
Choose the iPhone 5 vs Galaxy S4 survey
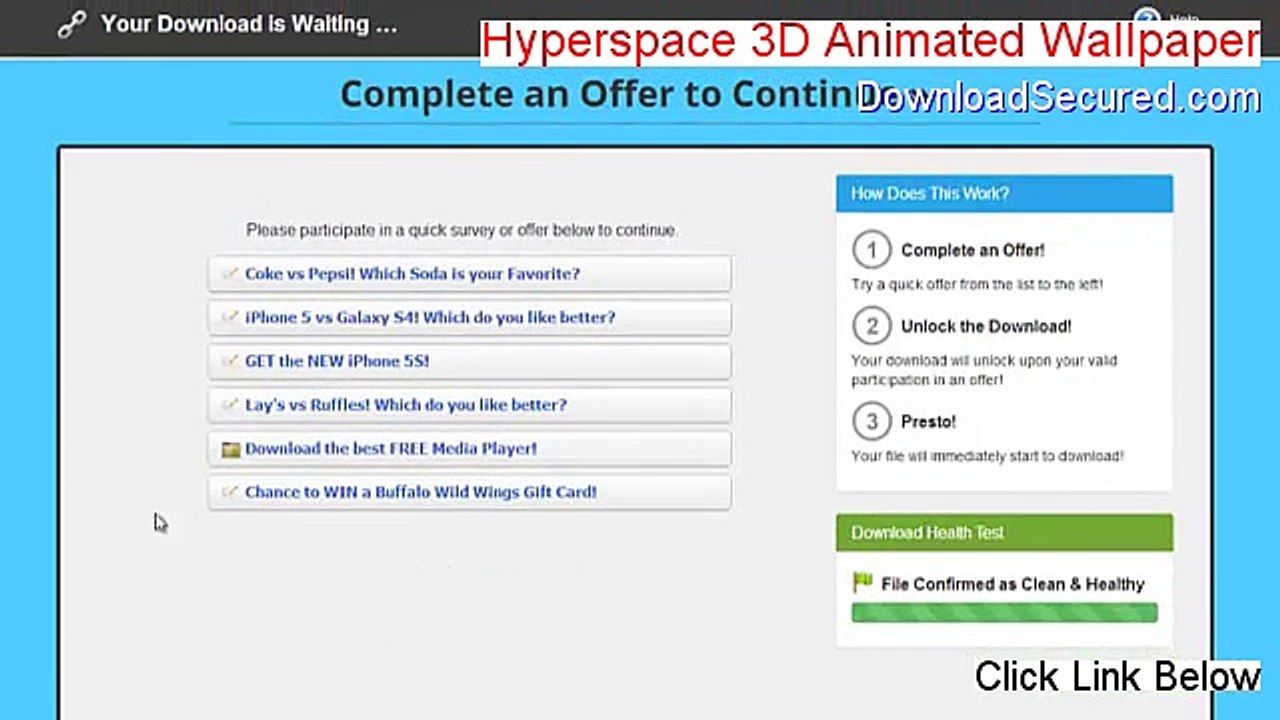(x=470, y=318)
